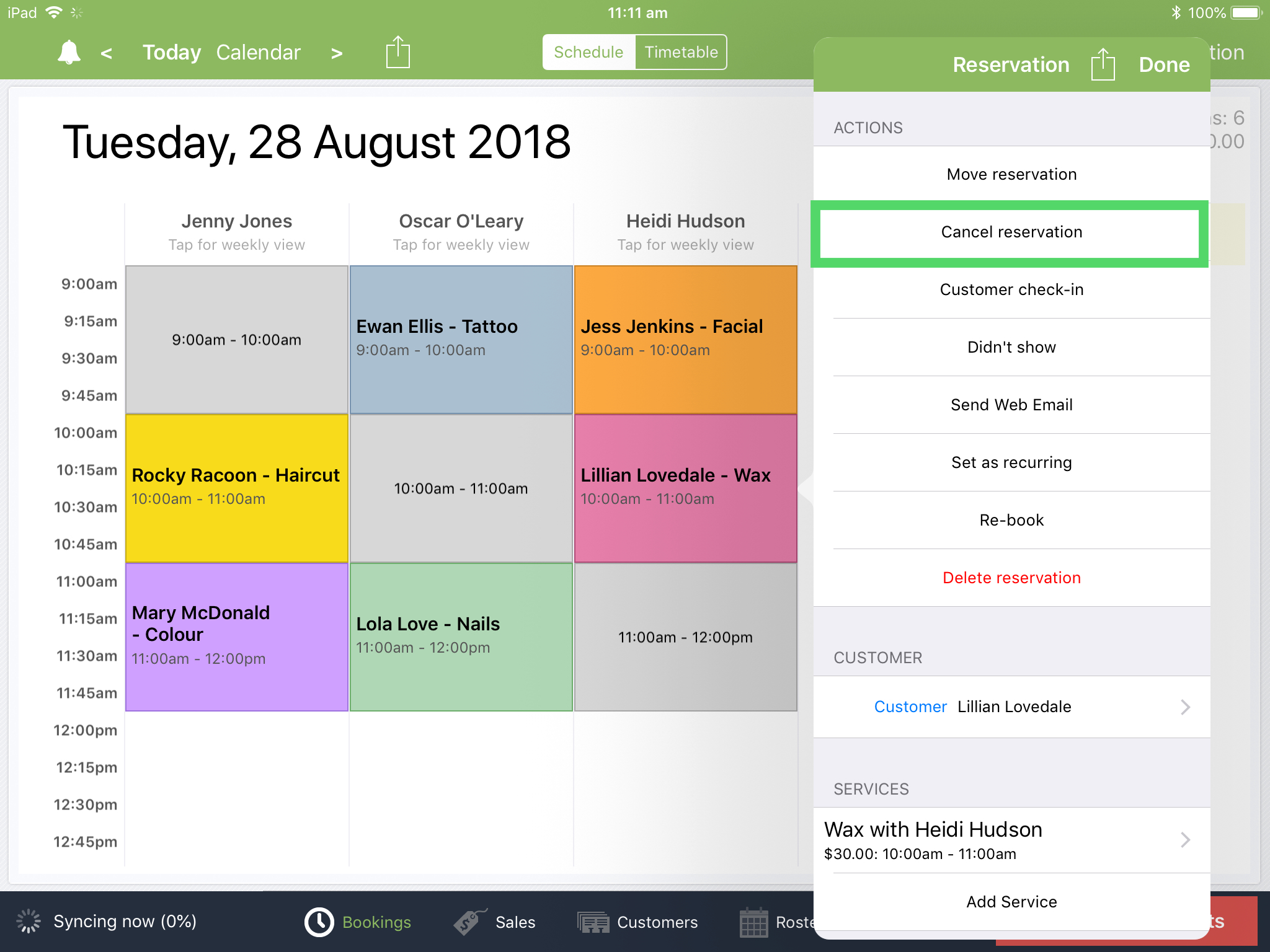Viewport: 1270px width, 952px height.
Task: Open Jenny Jones weekly view
Action: click(x=236, y=232)
